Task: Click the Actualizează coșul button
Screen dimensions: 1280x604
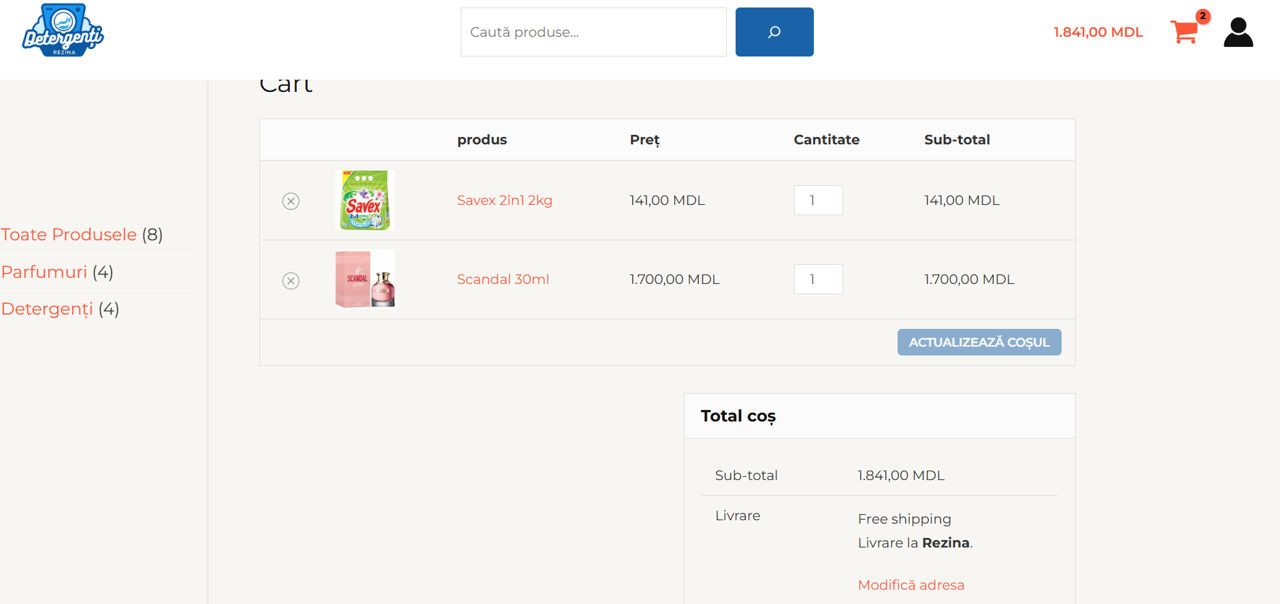Action: (x=979, y=342)
